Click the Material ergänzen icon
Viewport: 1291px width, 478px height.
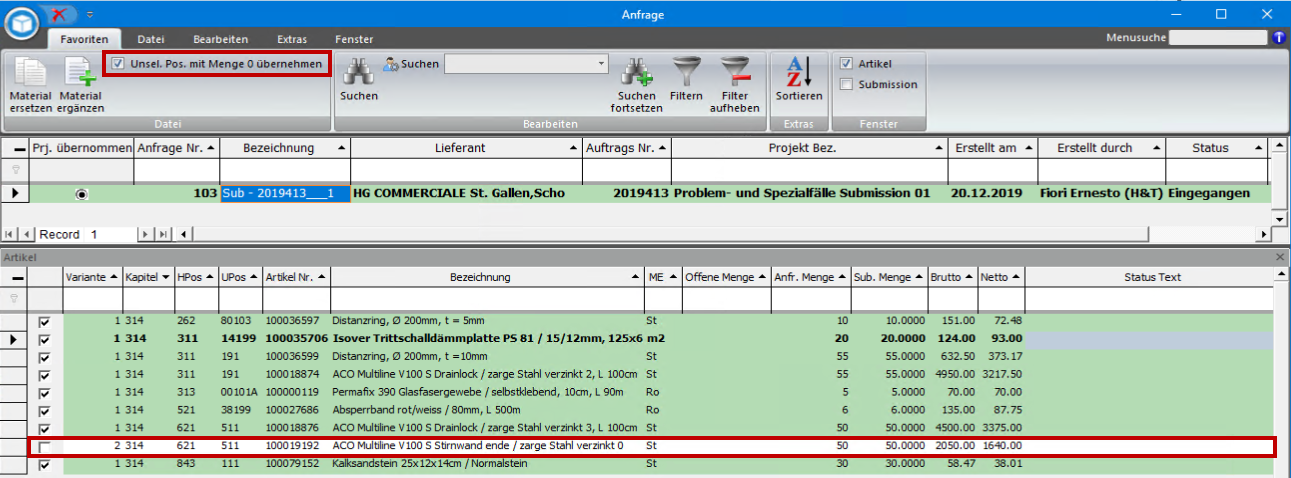[80, 73]
